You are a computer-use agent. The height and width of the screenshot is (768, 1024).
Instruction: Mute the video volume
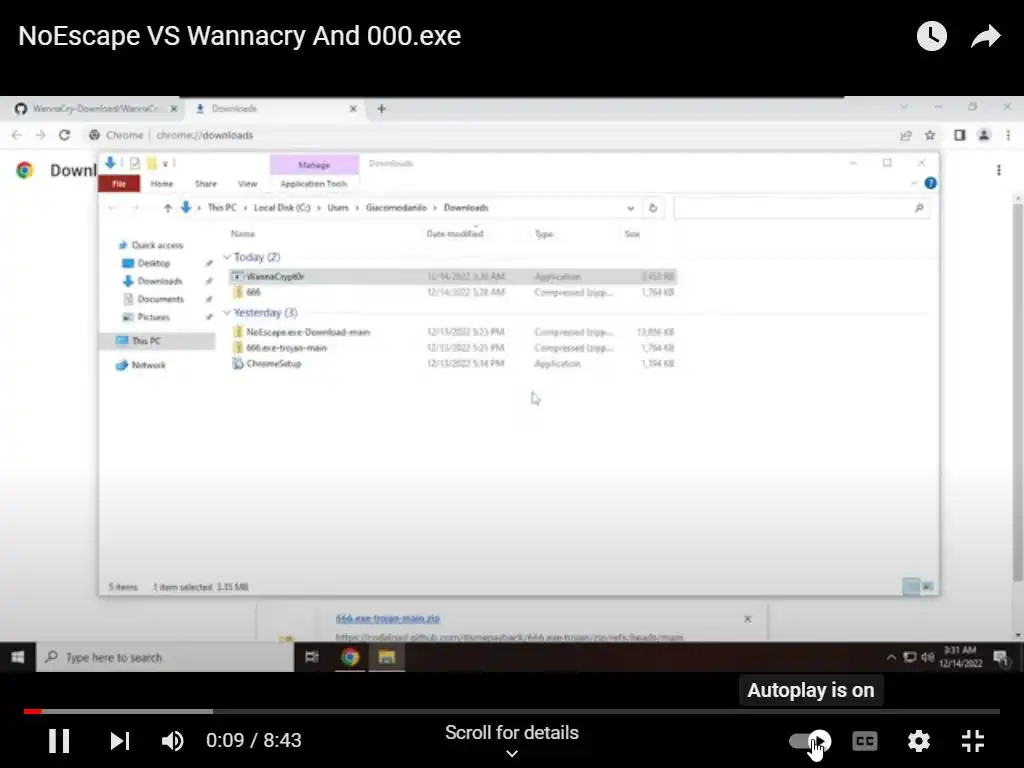pos(172,741)
